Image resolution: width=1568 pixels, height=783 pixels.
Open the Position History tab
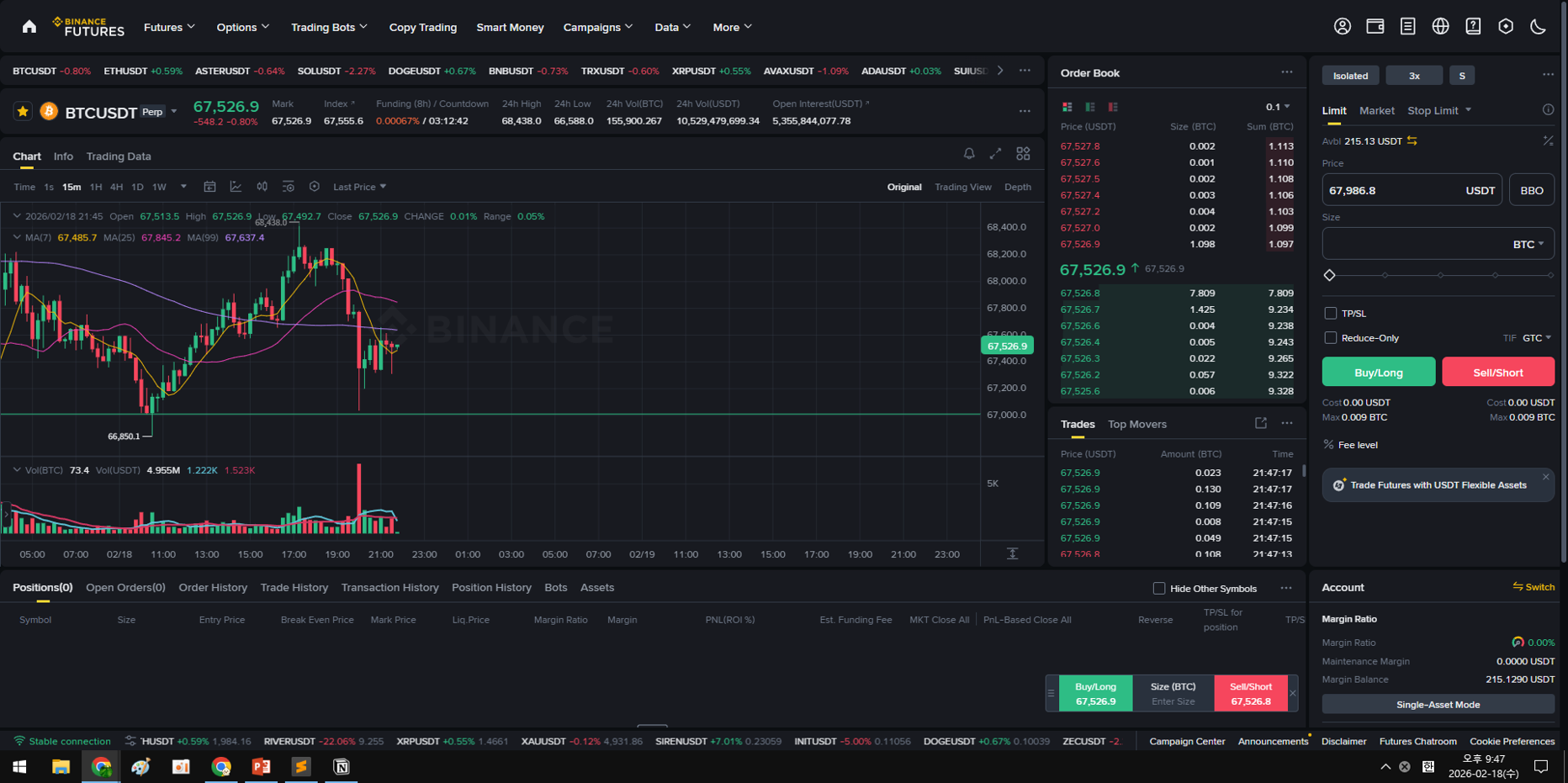(491, 588)
